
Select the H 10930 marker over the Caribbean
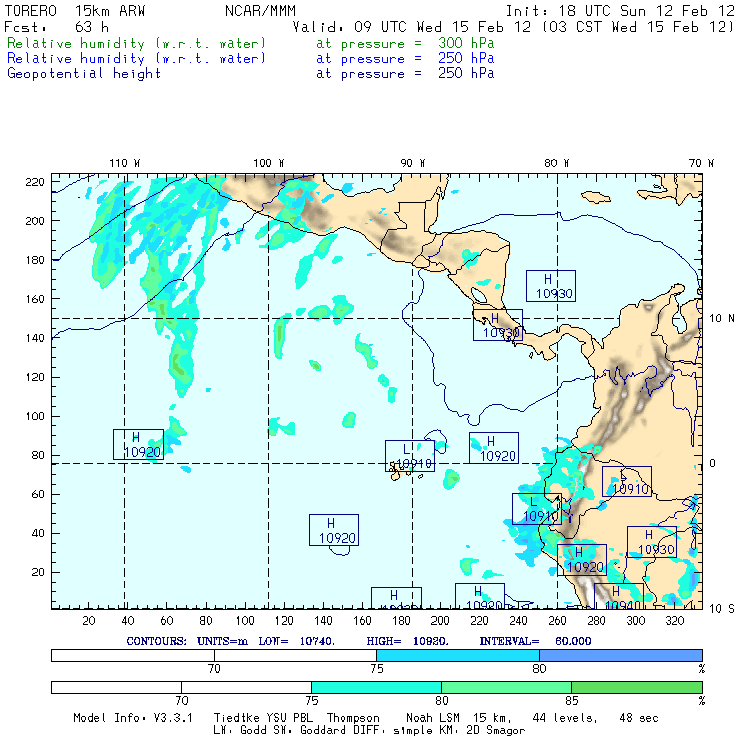tap(550, 286)
